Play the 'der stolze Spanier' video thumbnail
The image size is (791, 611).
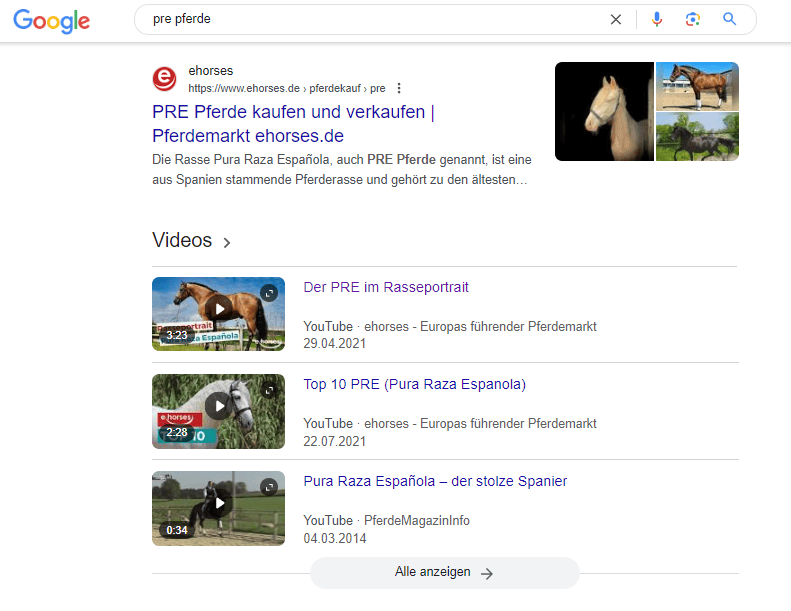tap(218, 508)
